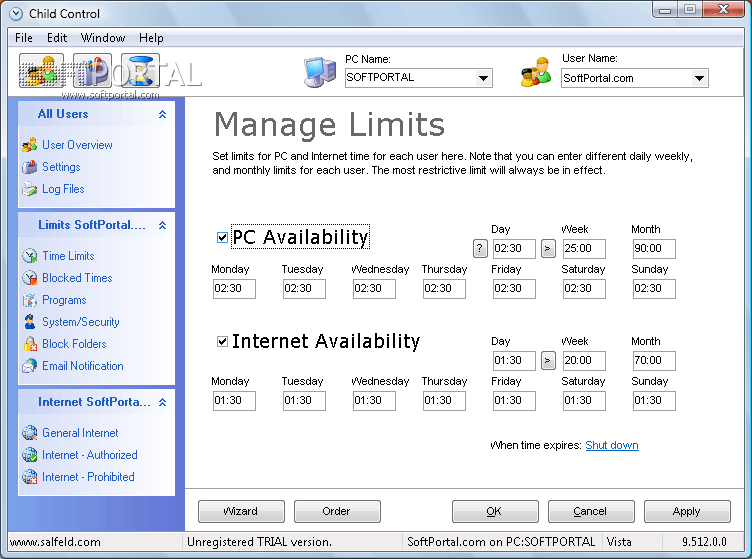The image size is (752, 559).
Task: Click the Internet Availability Month field
Action: tap(654, 361)
